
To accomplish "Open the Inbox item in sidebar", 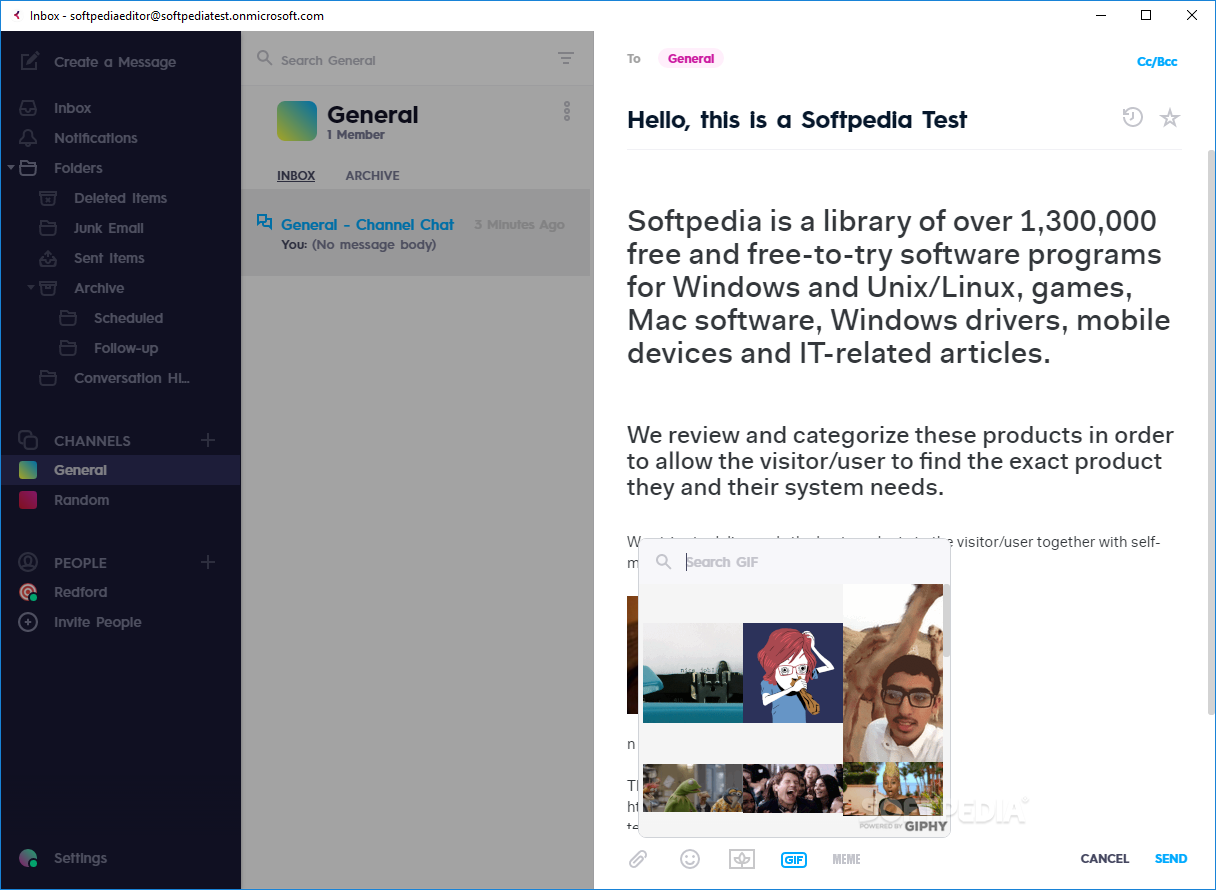I will 72,108.
